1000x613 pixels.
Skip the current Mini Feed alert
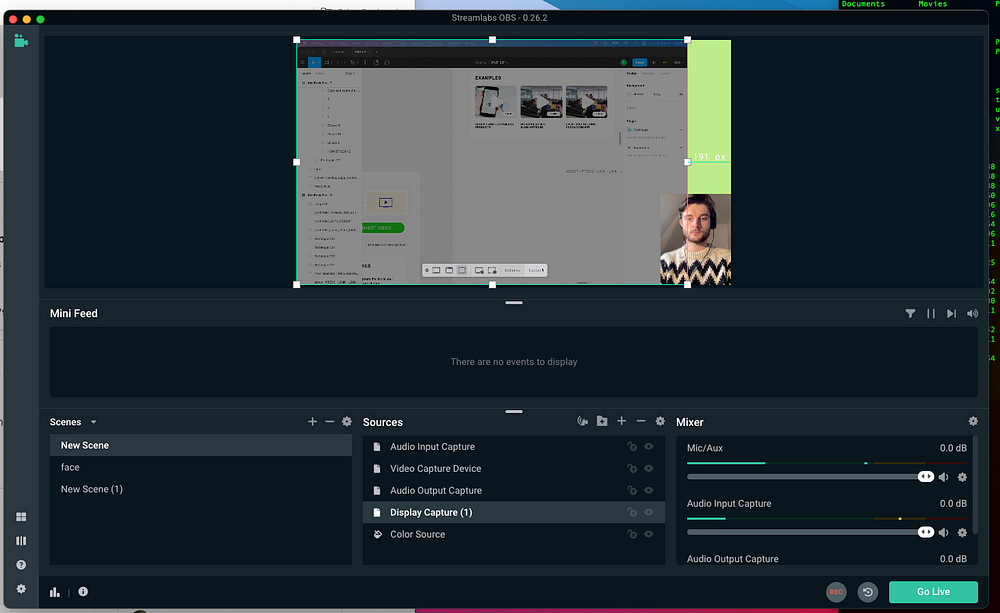(x=951, y=314)
